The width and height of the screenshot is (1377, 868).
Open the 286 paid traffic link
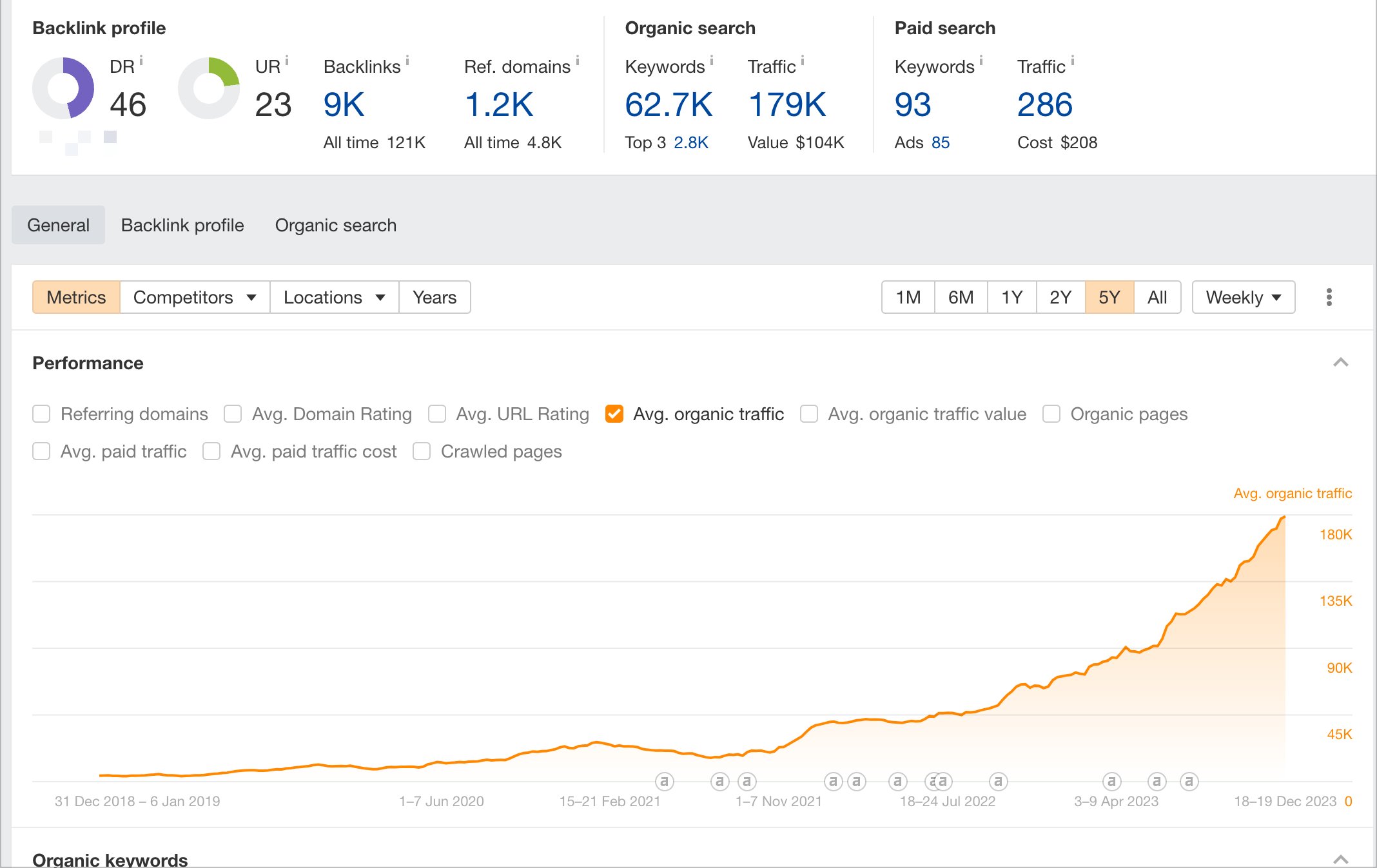click(1045, 104)
